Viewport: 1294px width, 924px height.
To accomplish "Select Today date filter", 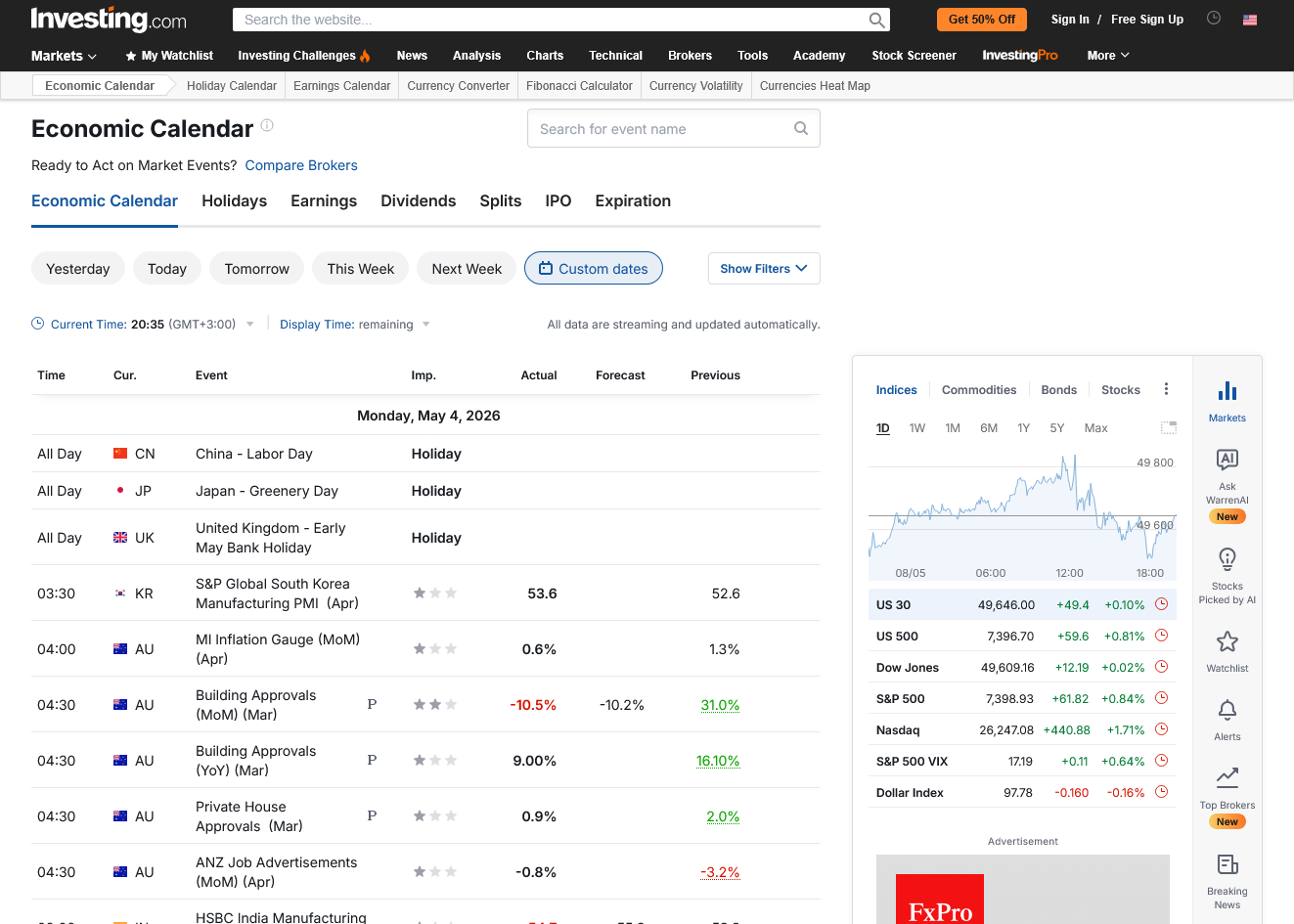I will point(167,269).
